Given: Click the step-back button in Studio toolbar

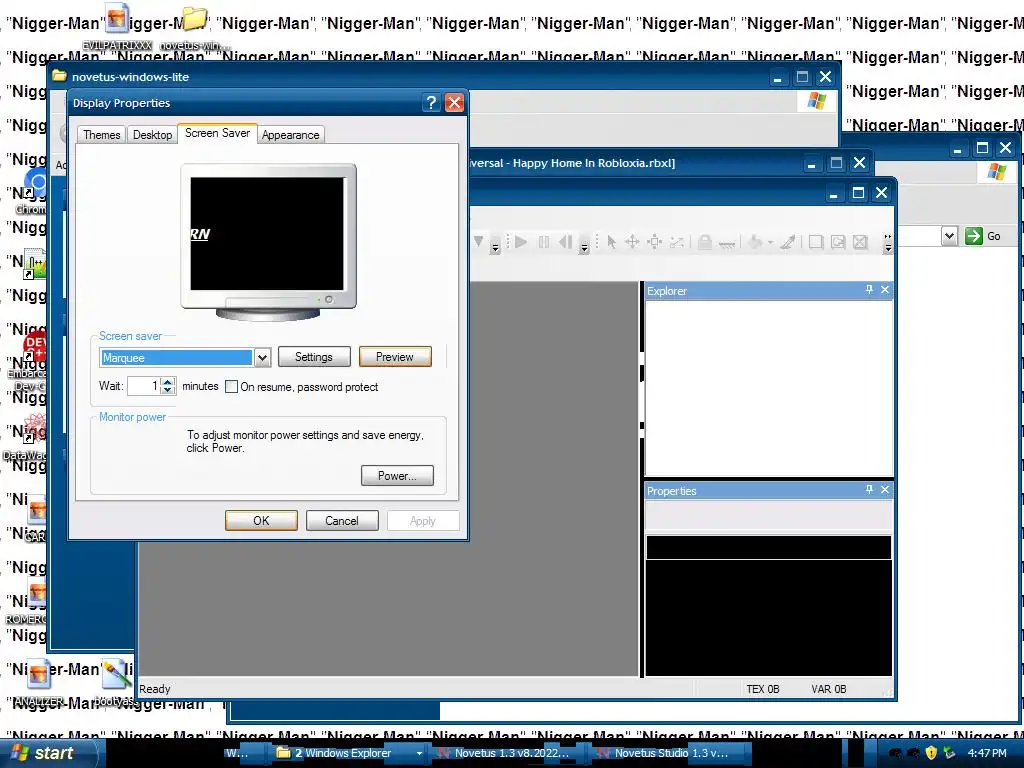Looking at the screenshot, I should [566, 242].
